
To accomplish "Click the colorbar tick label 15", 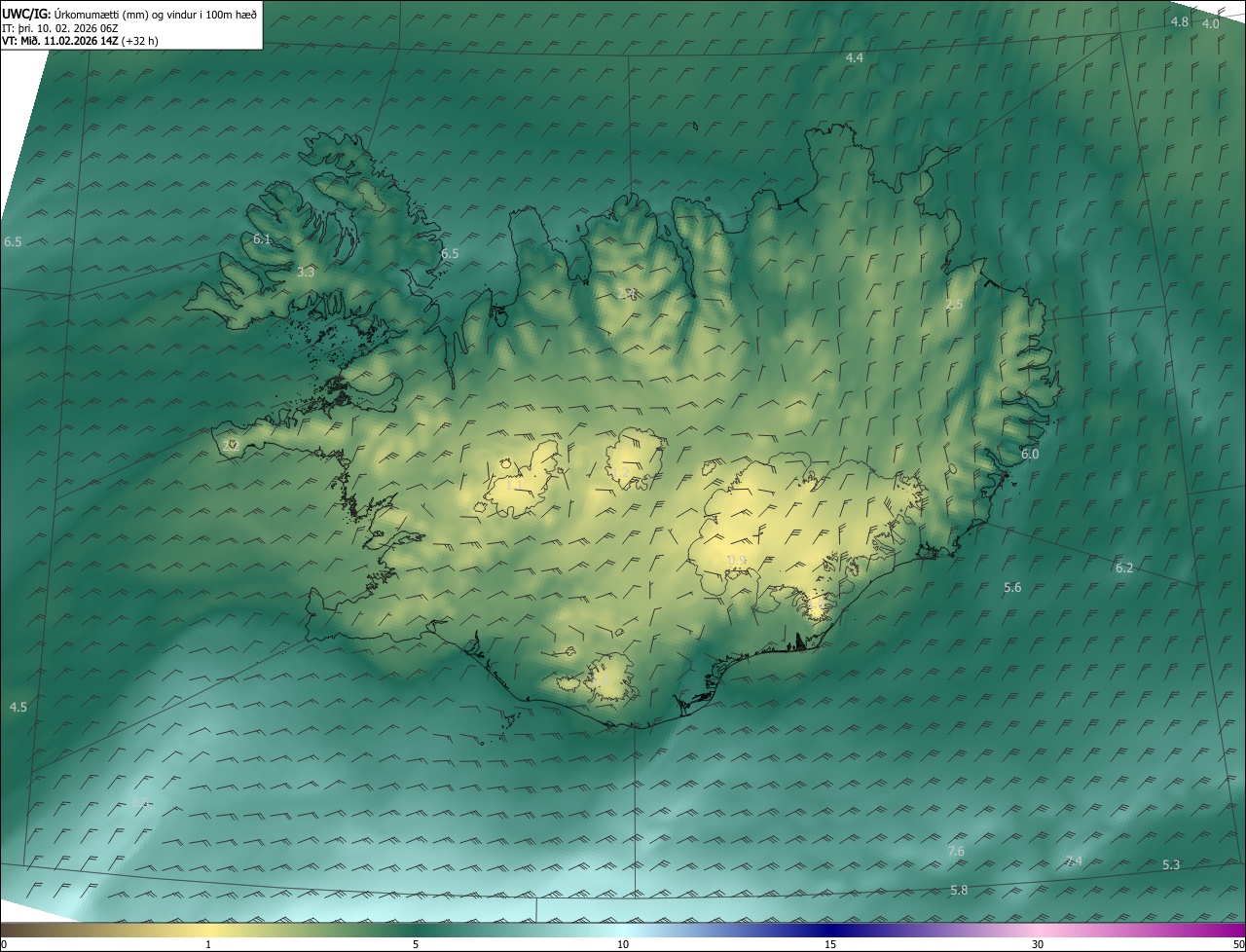I will [830, 944].
